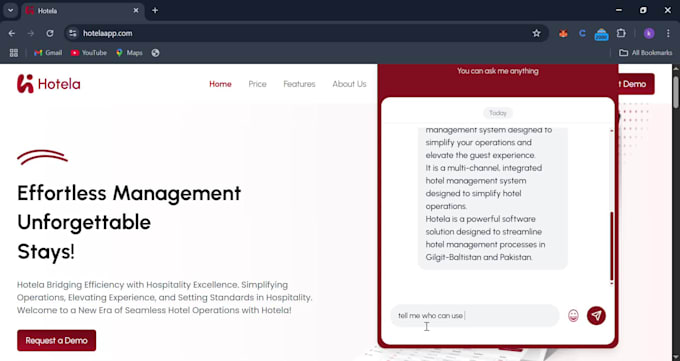Open site information icon in address bar
This screenshot has width=680, height=361.
click(x=73, y=33)
